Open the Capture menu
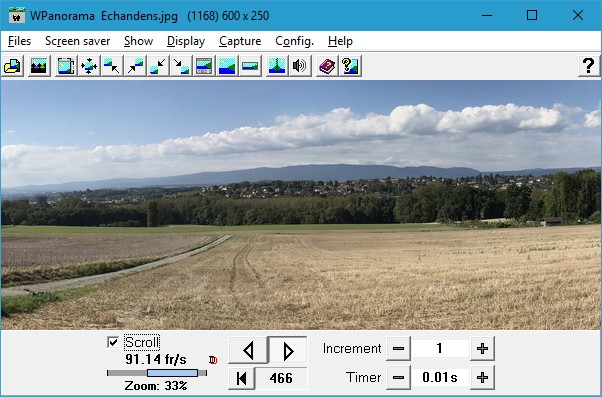The height and width of the screenshot is (397, 602). pos(240,41)
